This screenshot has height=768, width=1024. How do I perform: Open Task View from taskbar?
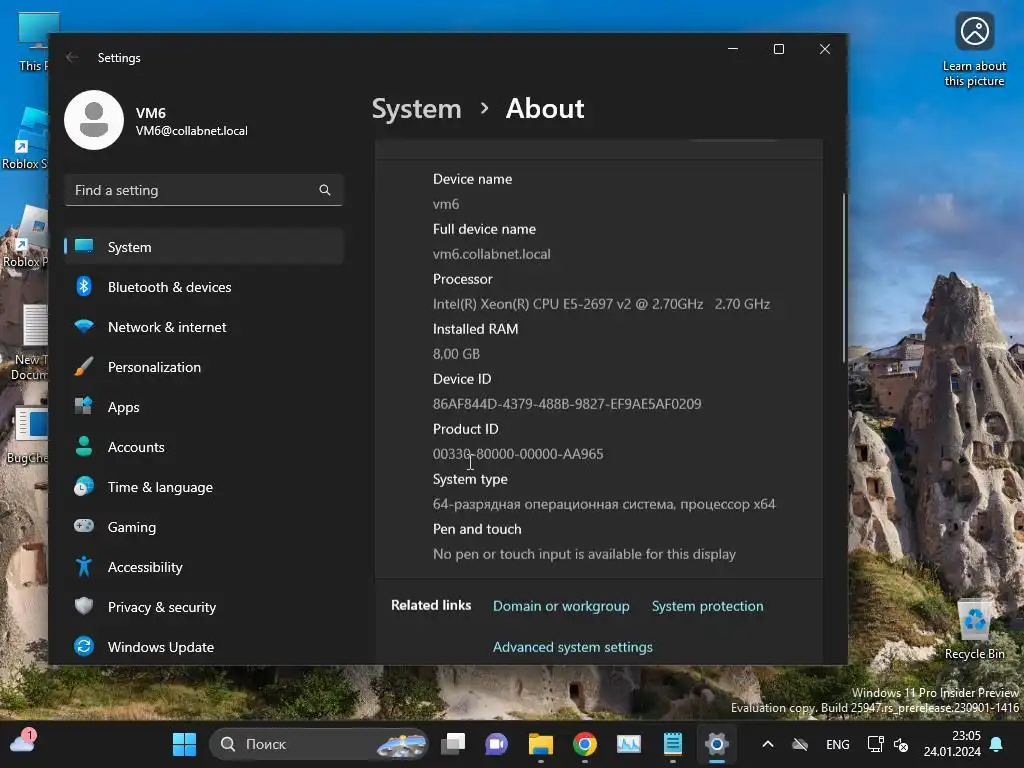coord(453,744)
